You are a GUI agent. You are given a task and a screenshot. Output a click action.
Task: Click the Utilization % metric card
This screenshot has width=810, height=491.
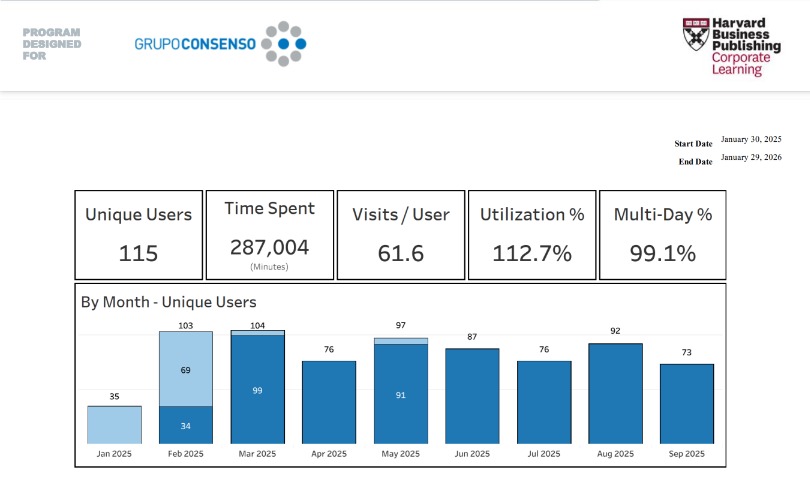532,235
